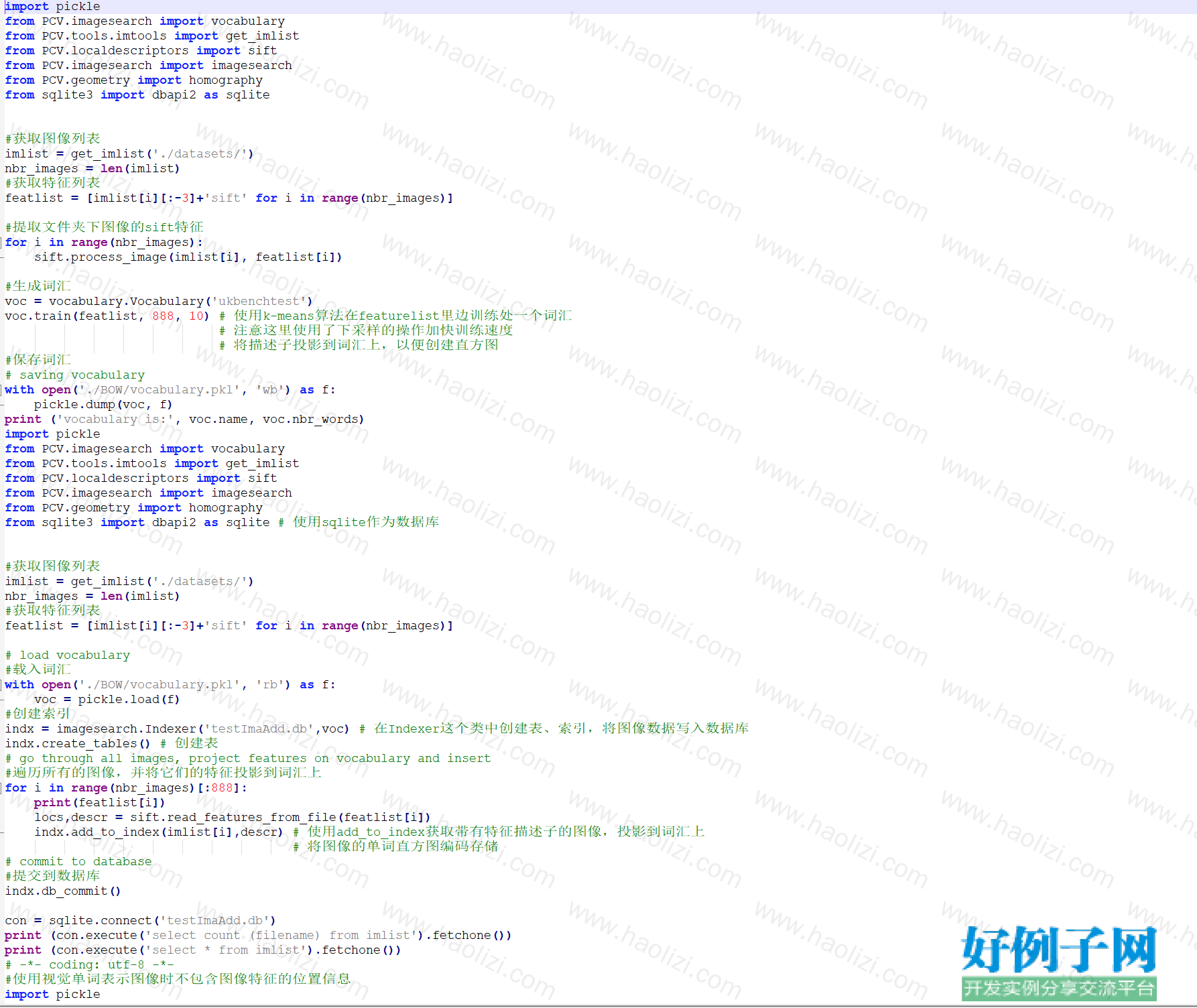The height and width of the screenshot is (1008, 1197).
Task: Click the line 'for i in range(nbr_images)[:888]:'
Action: pyautogui.click(x=126, y=787)
